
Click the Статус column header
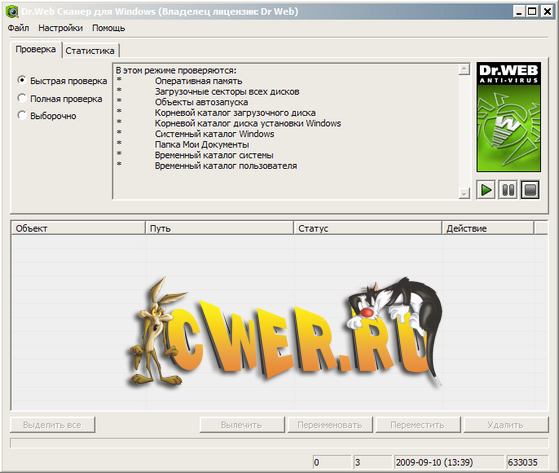pyautogui.click(x=368, y=228)
